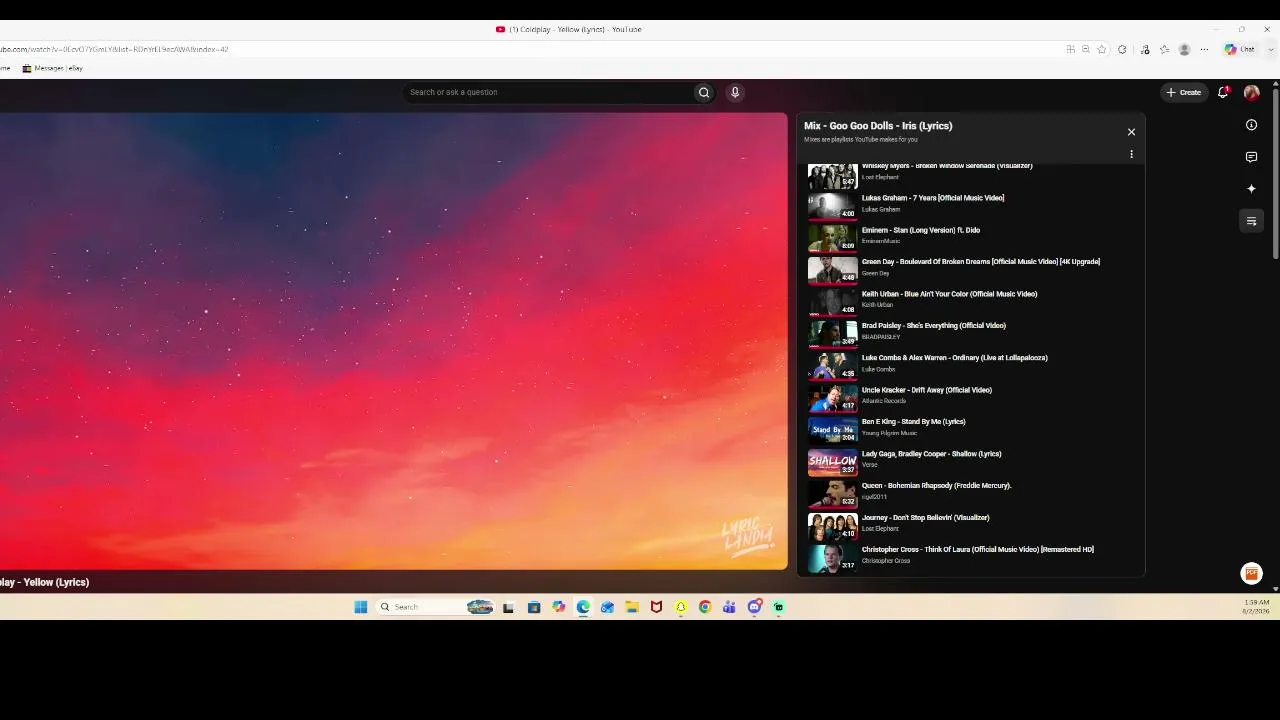
Task: Click the Eminem Stan video thumbnail
Action: coord(832,237)
